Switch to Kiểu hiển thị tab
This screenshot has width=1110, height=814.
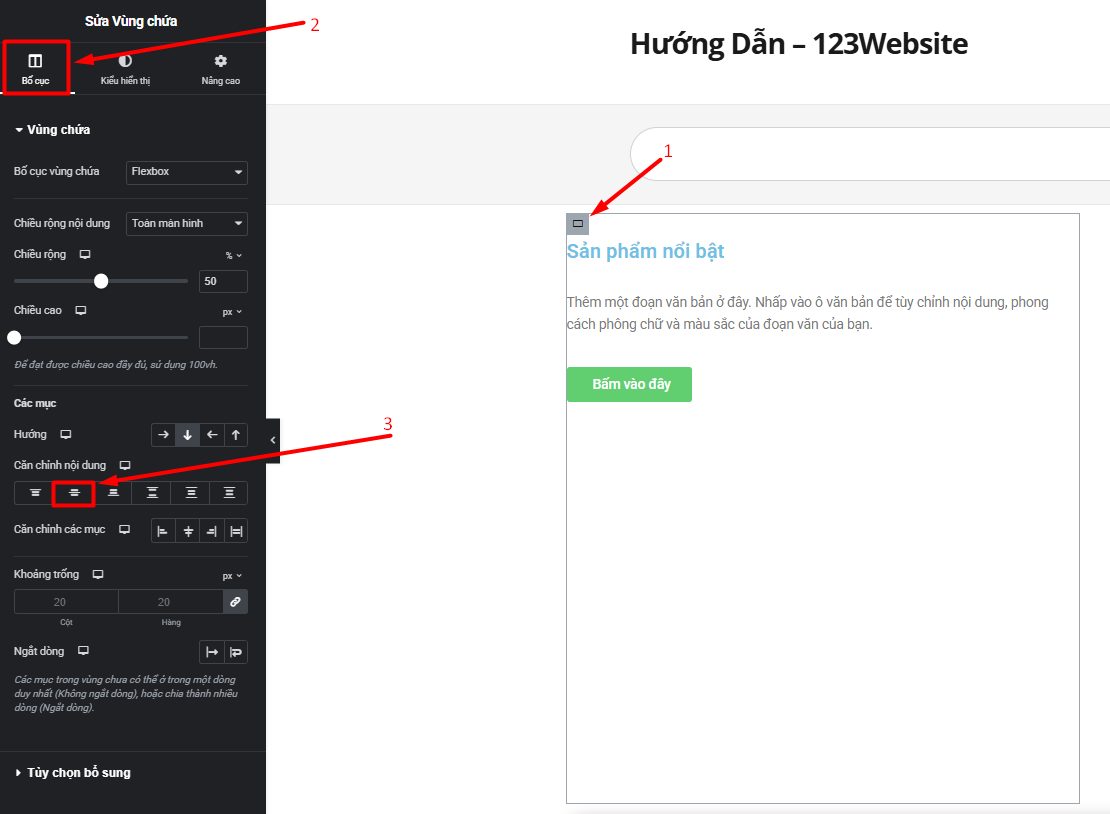point(125,69)
